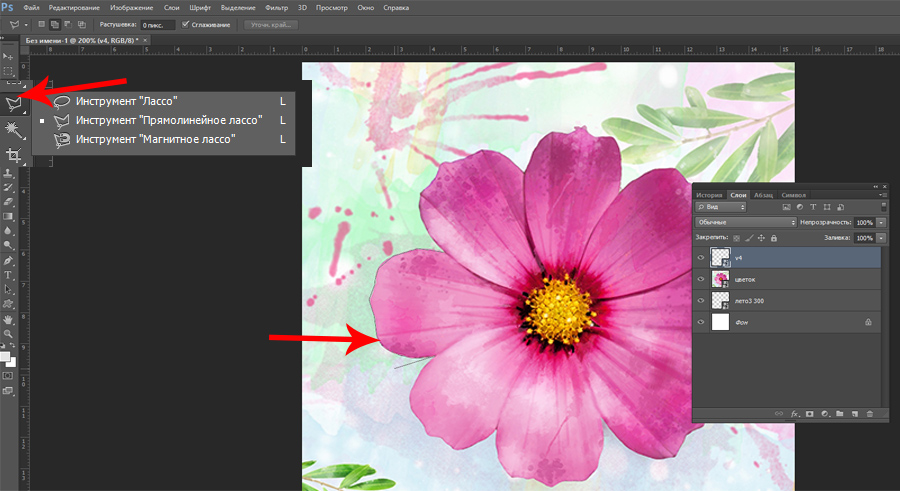Pick the Type (T) tool

9,274
